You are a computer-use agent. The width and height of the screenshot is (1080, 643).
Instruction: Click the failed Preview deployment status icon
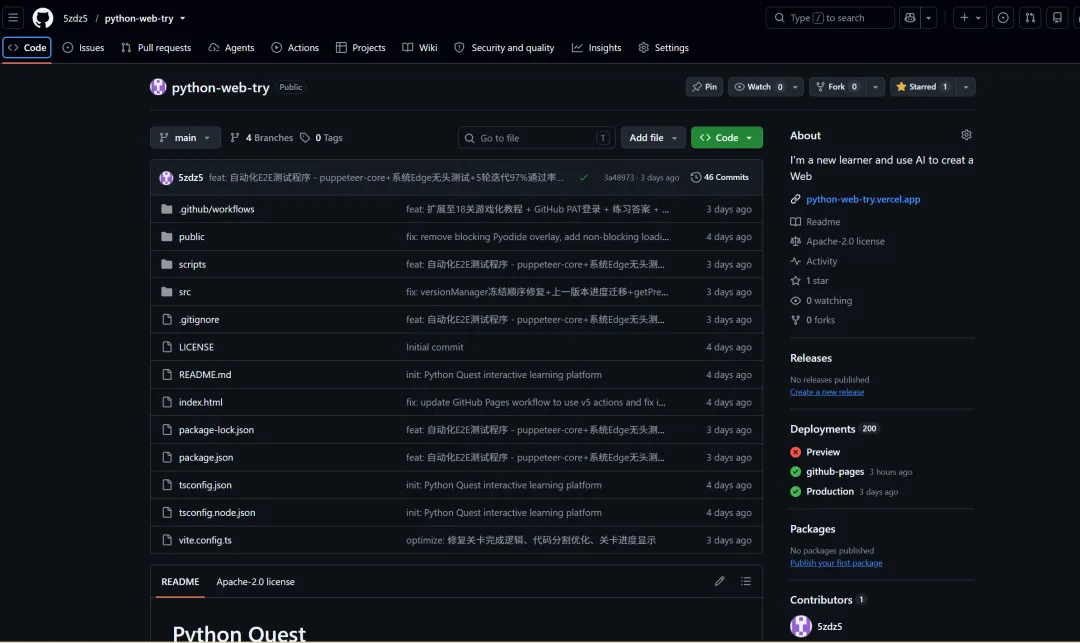796,452
